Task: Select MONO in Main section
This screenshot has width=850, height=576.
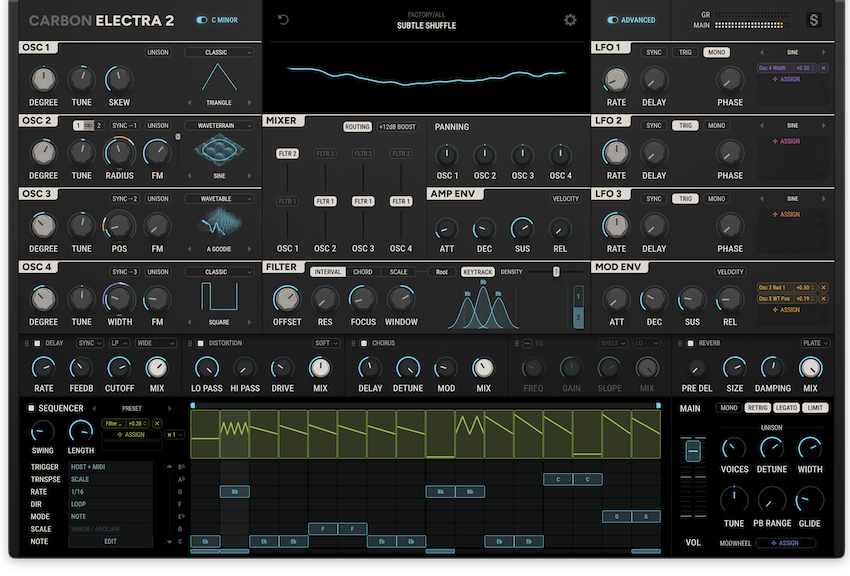Action: 729,407
